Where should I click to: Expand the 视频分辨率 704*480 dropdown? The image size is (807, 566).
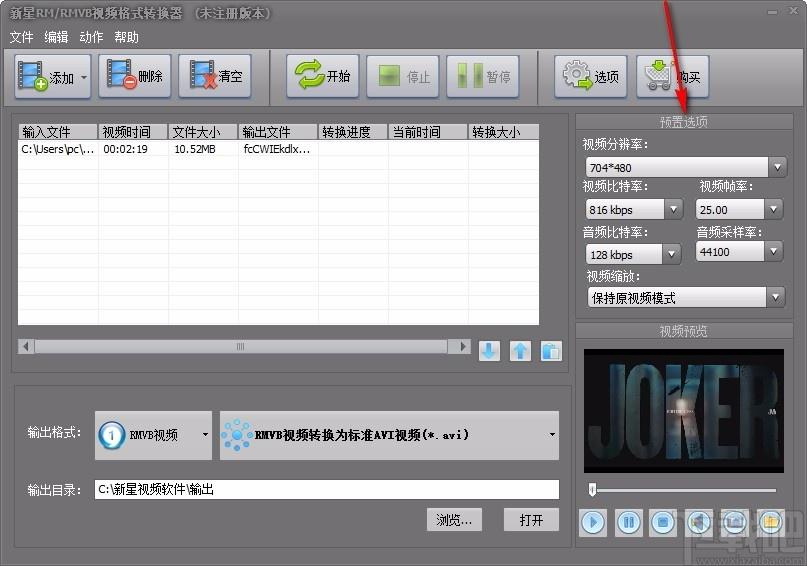coord(777,167)
